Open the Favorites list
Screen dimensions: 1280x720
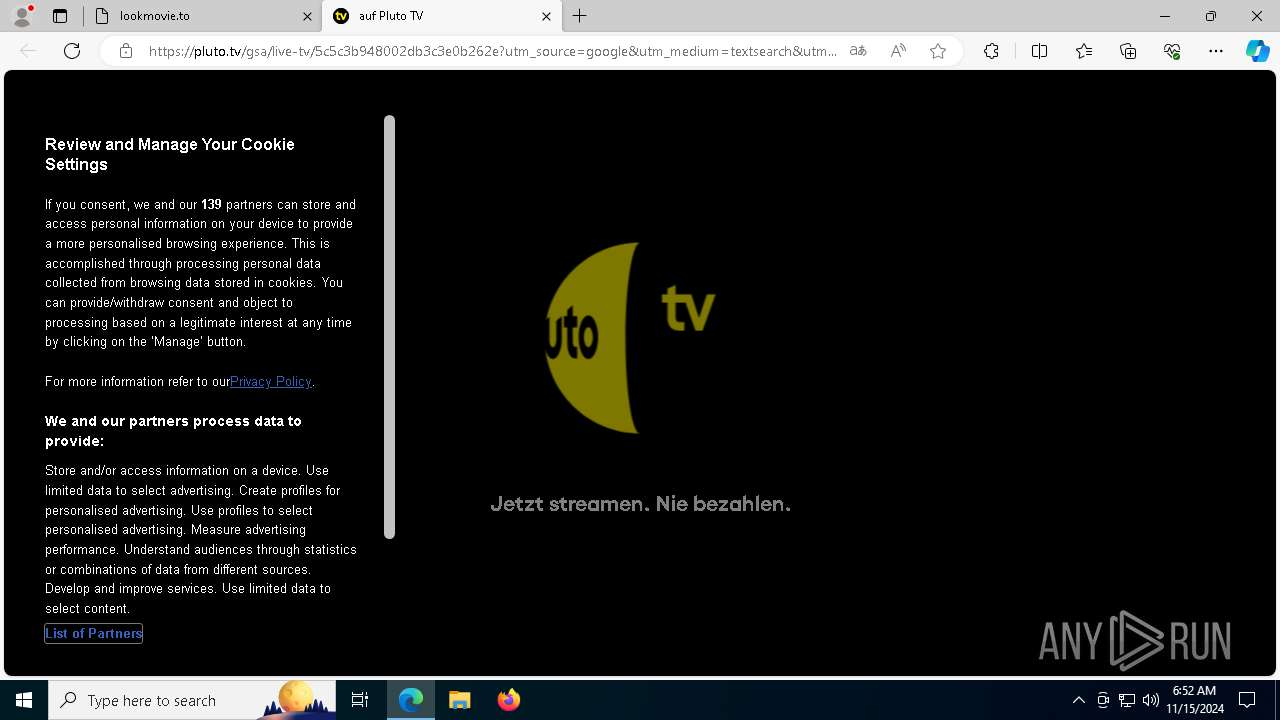click(x=1084, y=51)
